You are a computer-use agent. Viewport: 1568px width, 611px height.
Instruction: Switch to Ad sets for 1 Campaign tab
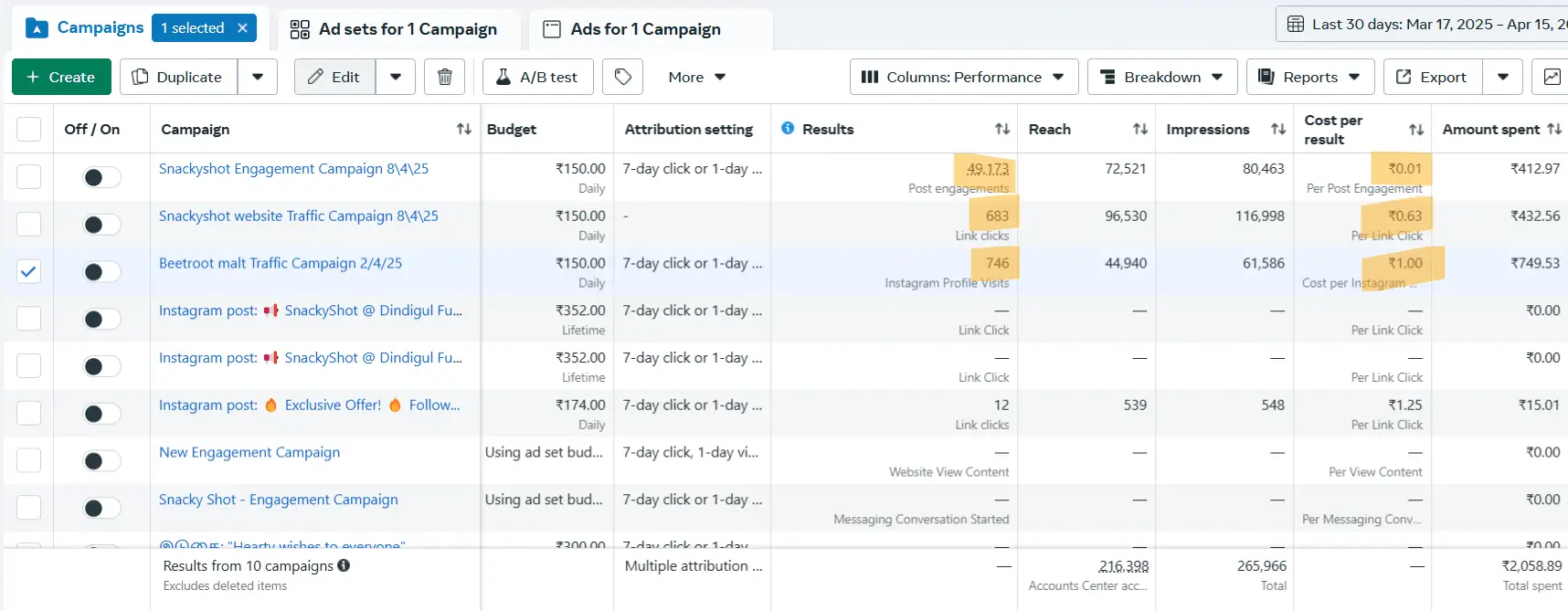pyautogui.click(x=395, y=29)
